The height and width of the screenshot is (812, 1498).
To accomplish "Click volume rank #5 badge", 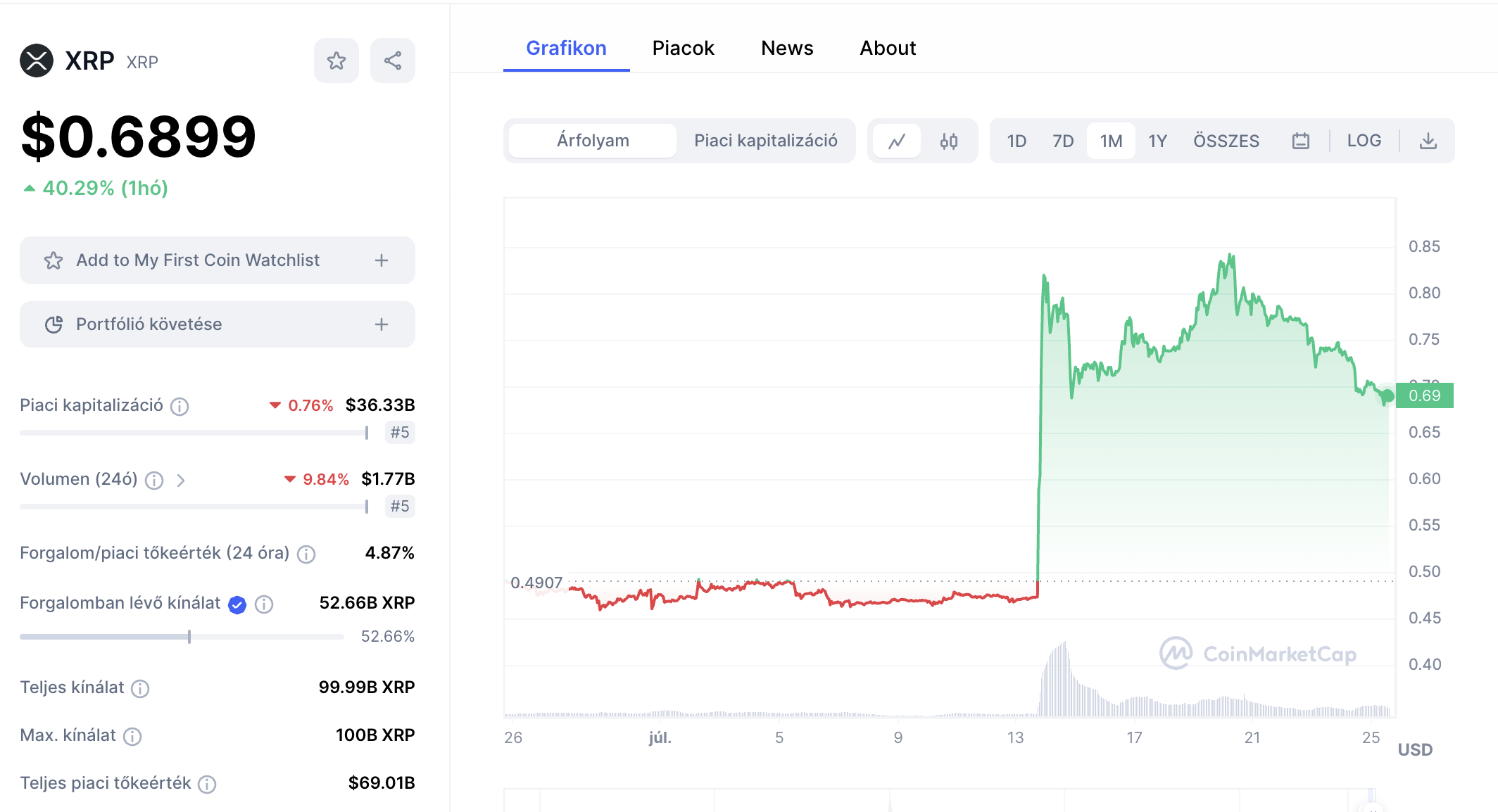I will tap(400, 506).
